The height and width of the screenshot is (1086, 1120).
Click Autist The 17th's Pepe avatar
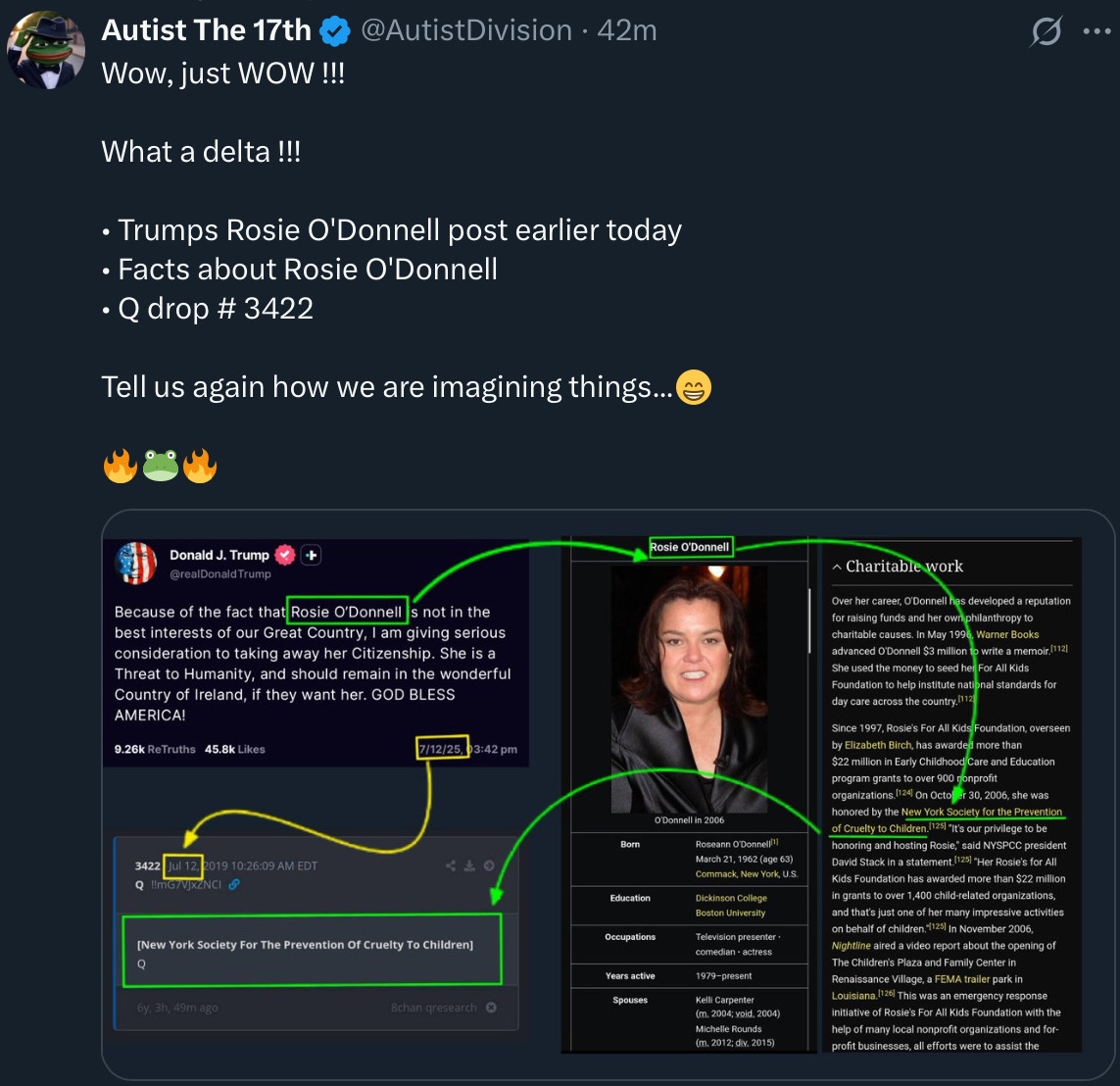click(46, 51)
